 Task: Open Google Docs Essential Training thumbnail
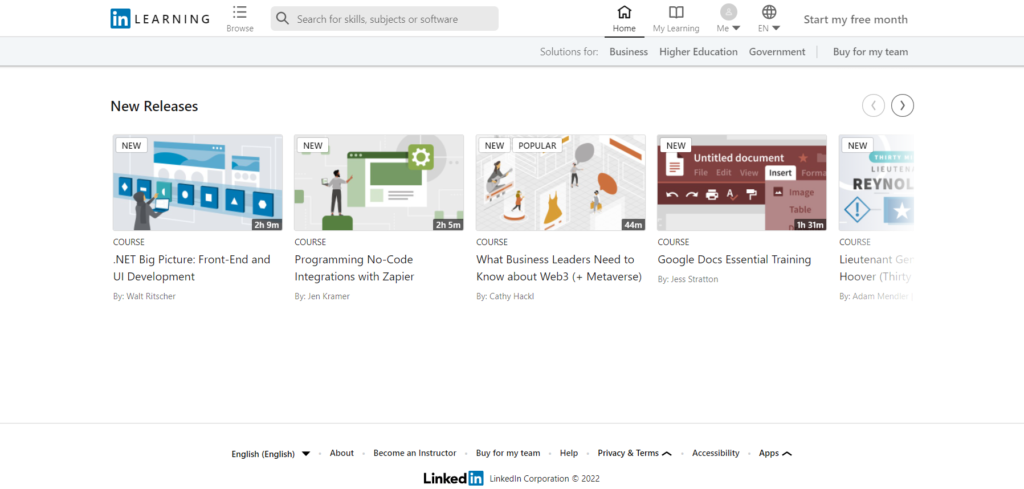pyautogui.click(x=742, y=183)
